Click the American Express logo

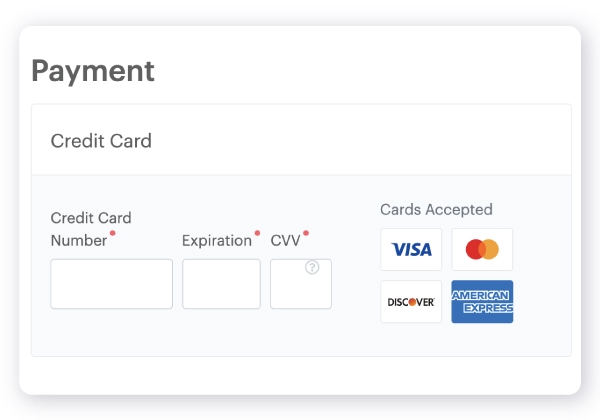pyautogui.click(x=482, y=301)
